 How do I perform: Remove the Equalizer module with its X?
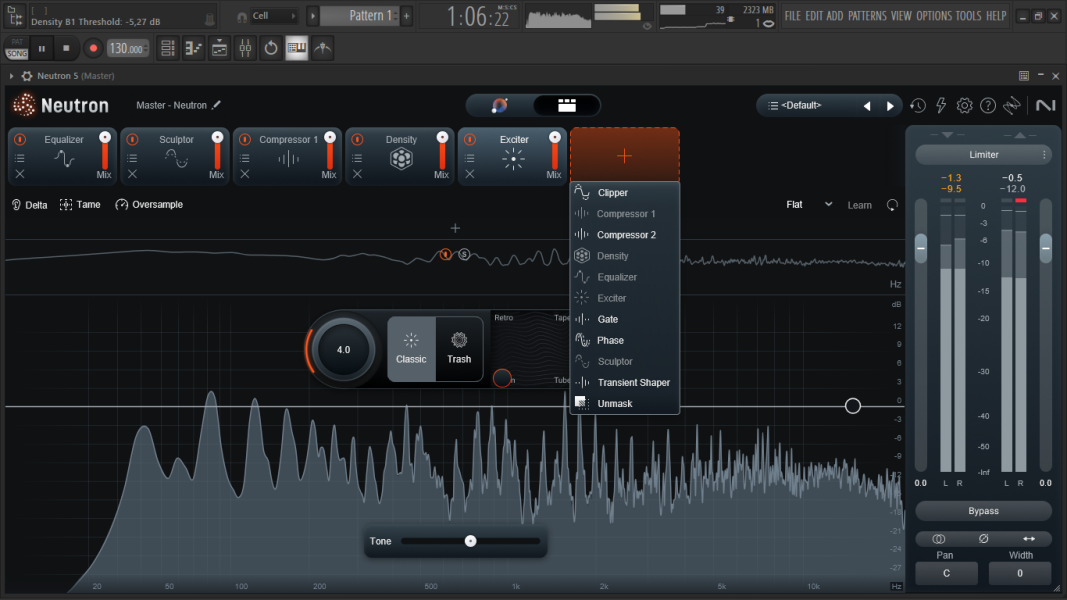point(20,174)
